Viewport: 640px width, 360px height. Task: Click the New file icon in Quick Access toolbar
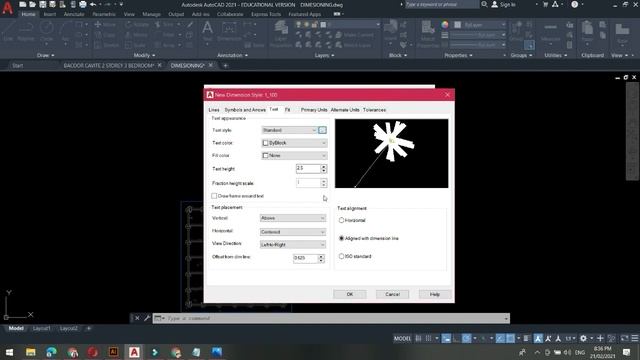tap(22, 4)
